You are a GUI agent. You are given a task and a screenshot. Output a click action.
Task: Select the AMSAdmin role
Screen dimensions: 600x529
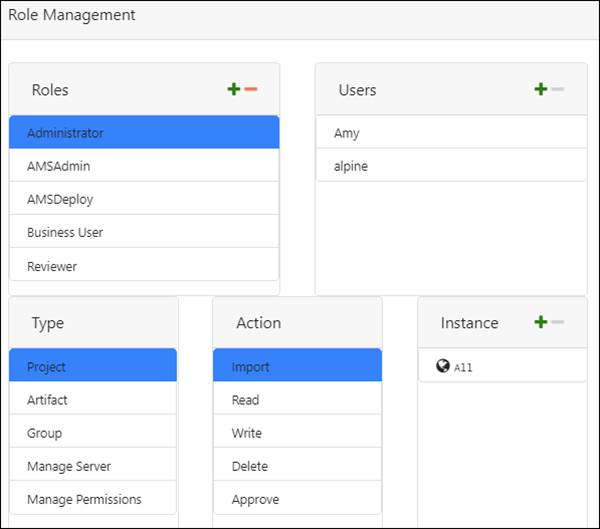(144, 166)
